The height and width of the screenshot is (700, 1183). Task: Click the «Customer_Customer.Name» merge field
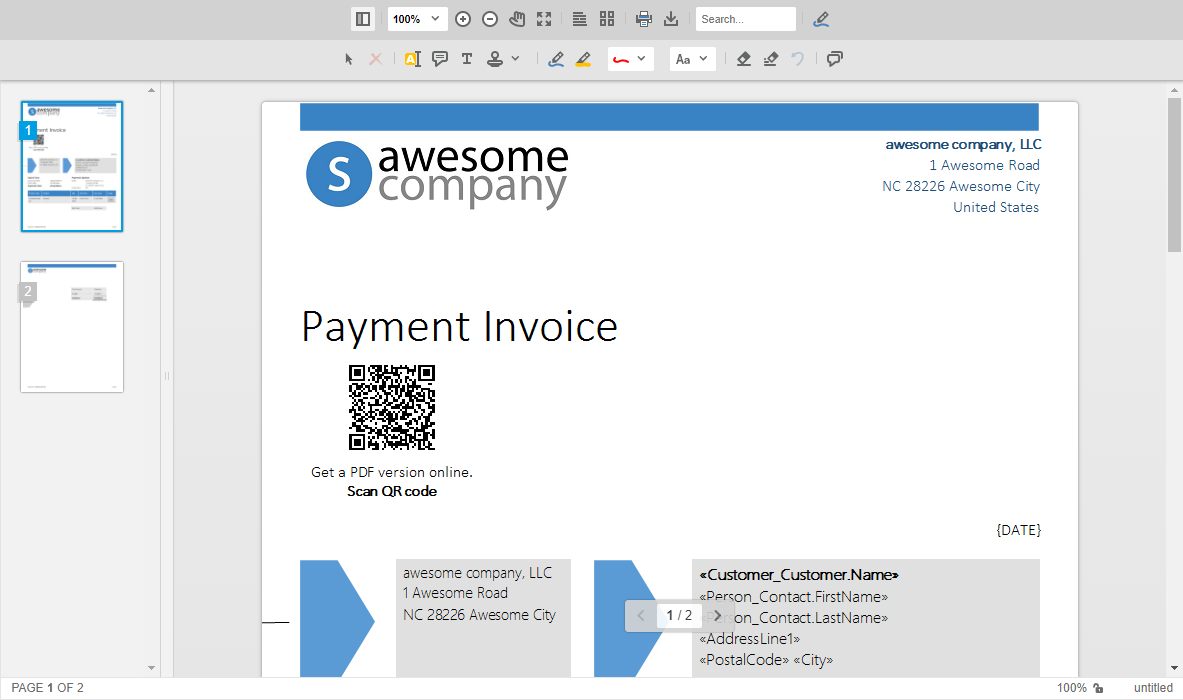pyautogui.click(x=799, y=575)
